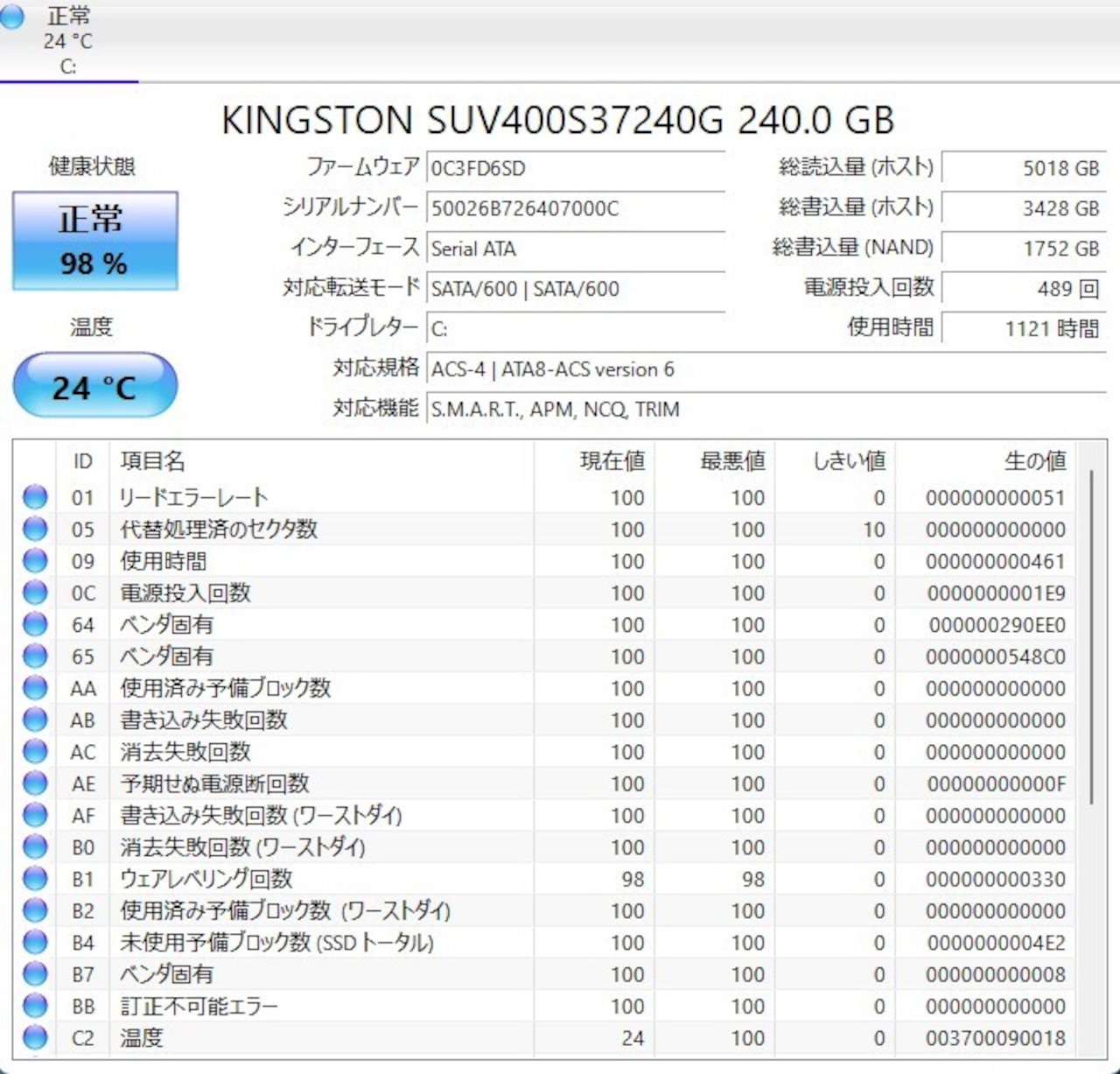Click the status icon for attribute 64 ベンダ固有
The image size is (1120, 1074).
coord(35,624)
